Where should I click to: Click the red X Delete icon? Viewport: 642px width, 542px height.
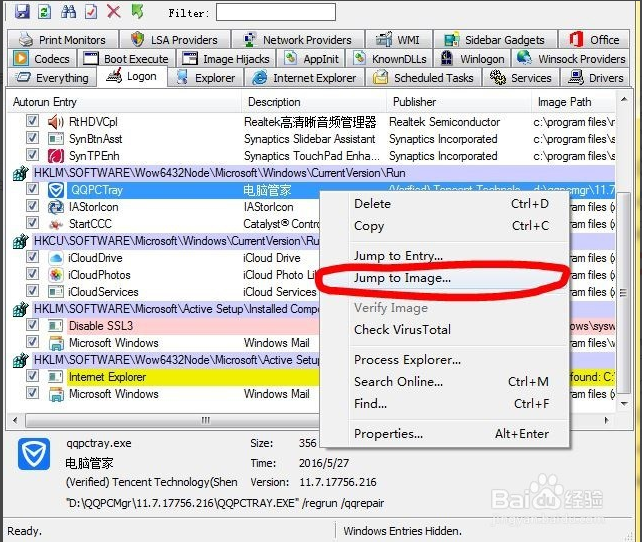tap(113, 11)
